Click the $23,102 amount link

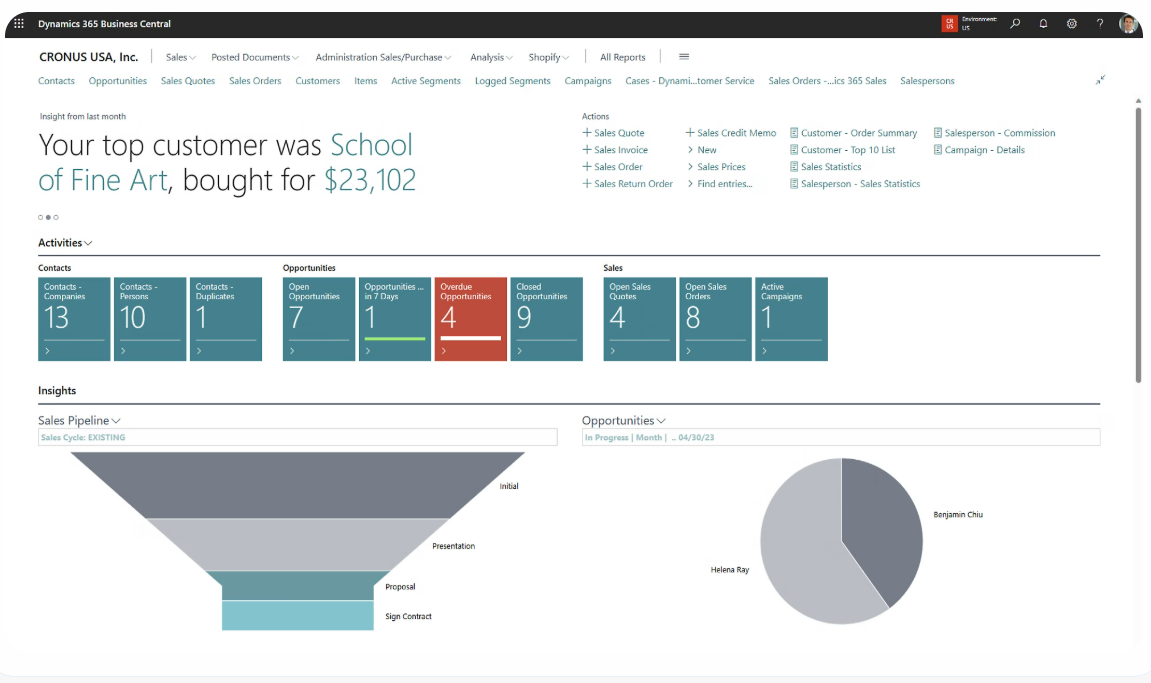coord(370,180)
